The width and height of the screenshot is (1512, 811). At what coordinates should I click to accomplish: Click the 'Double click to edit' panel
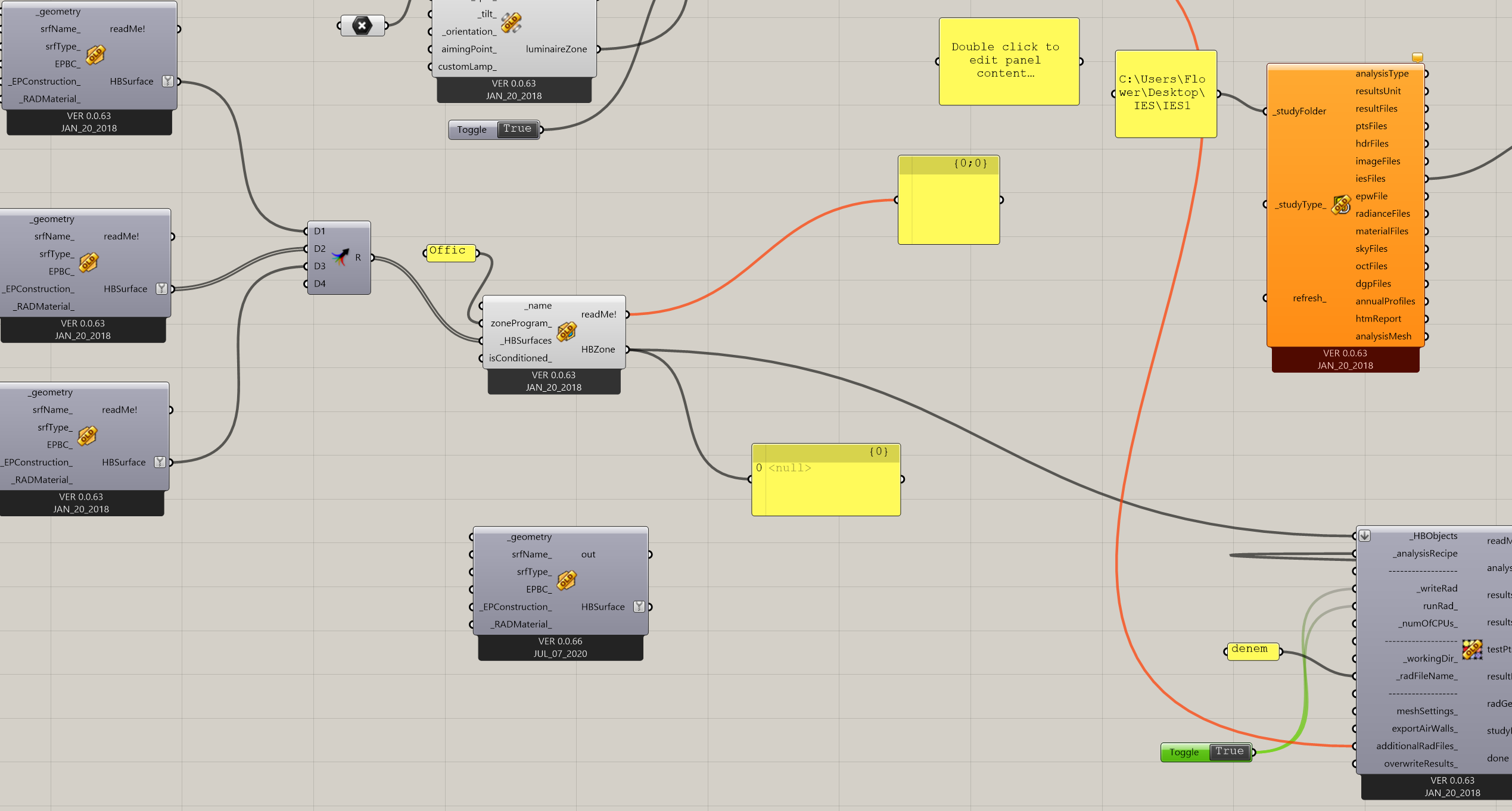coord(1009,61)
